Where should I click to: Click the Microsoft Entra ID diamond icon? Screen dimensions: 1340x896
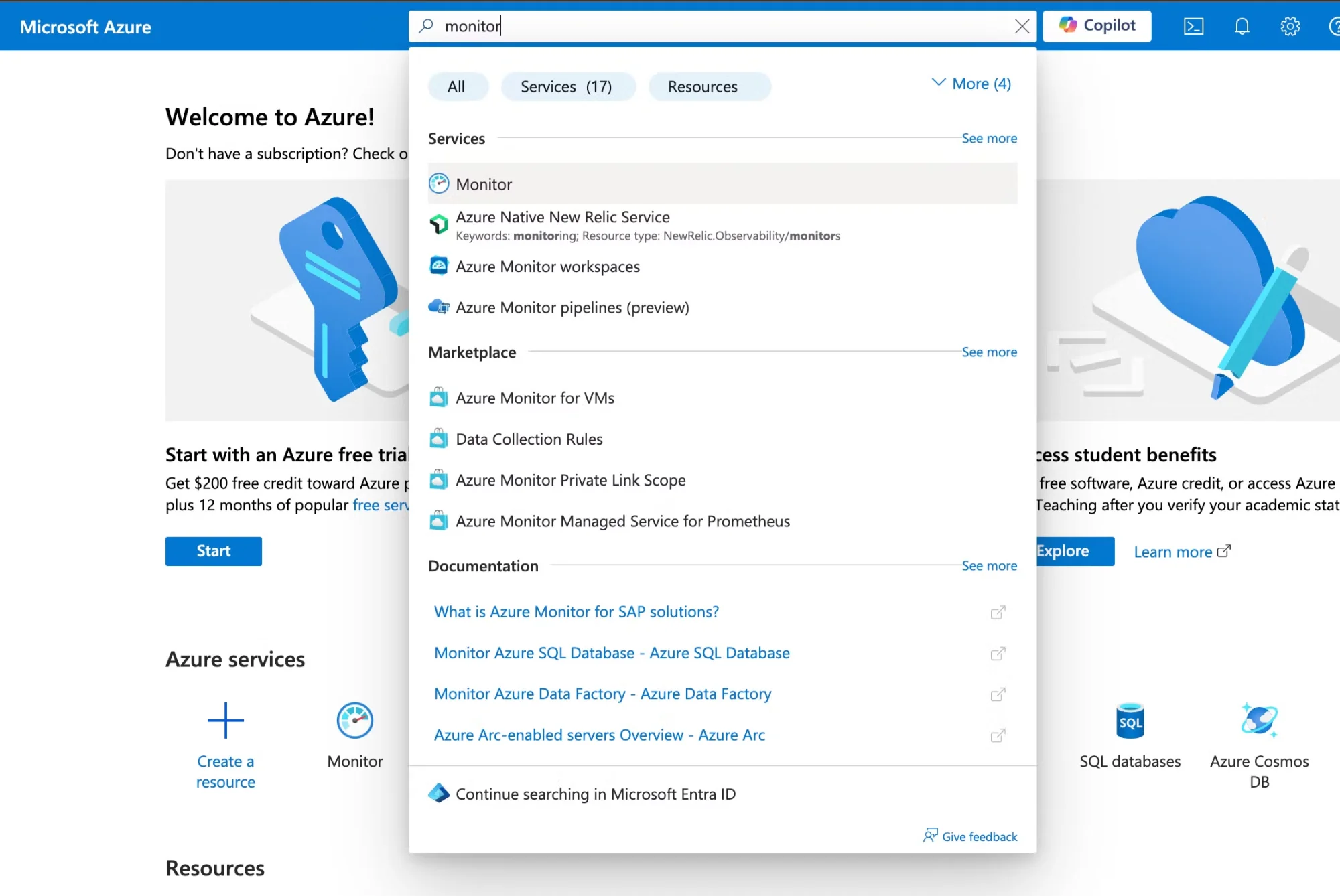pyautogui.click(x=439, y=793)
